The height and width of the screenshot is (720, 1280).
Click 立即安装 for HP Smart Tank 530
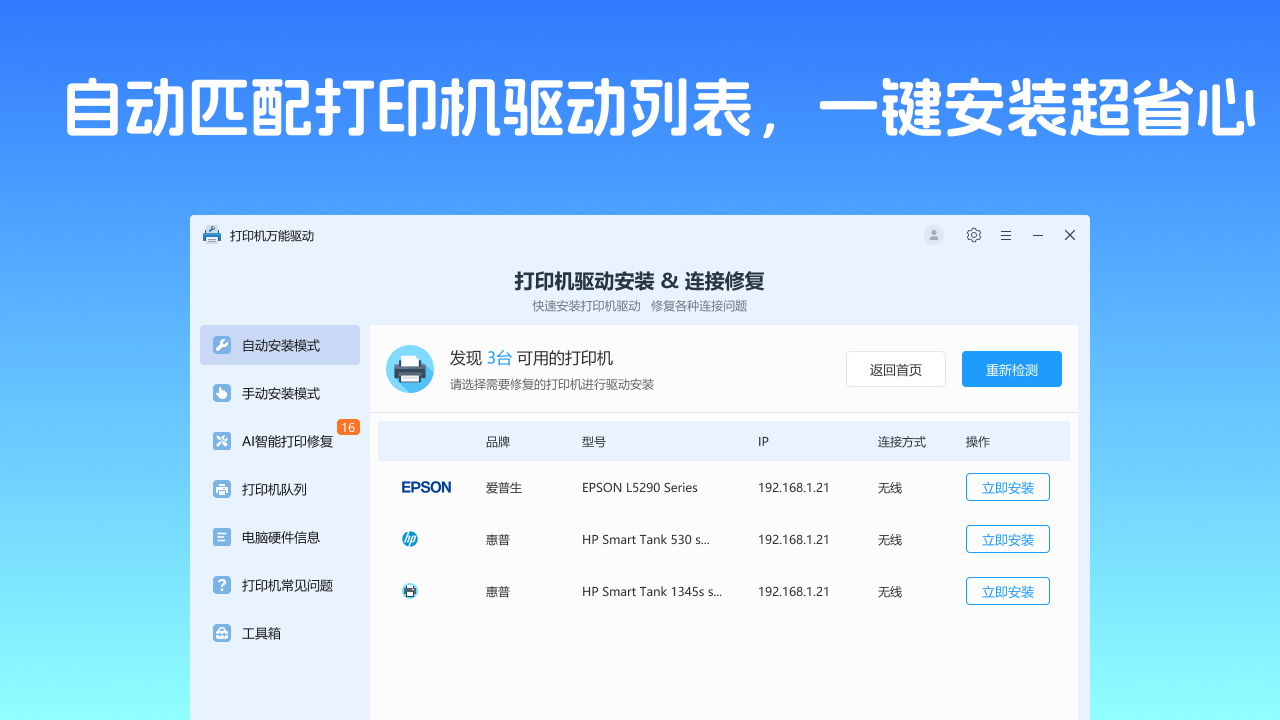pyautogui.click(x=1007, y=539)
